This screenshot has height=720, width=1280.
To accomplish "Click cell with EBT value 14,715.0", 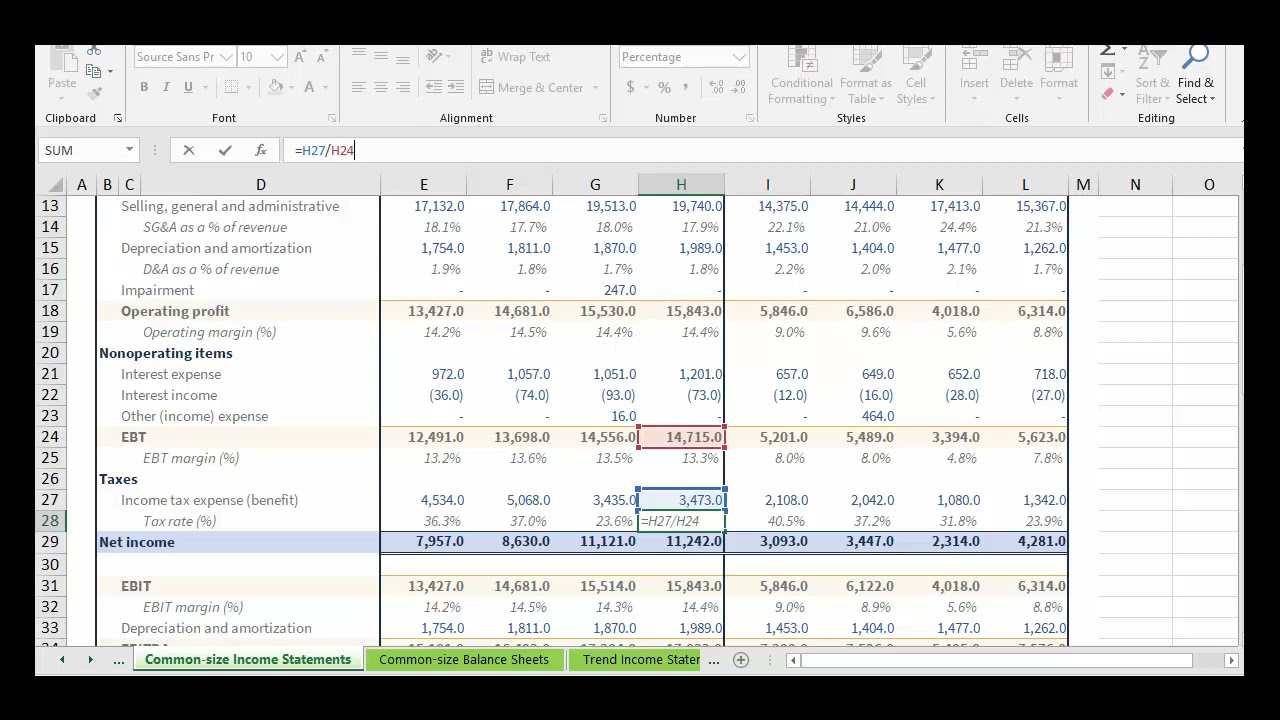I will (x=681, y=437).
